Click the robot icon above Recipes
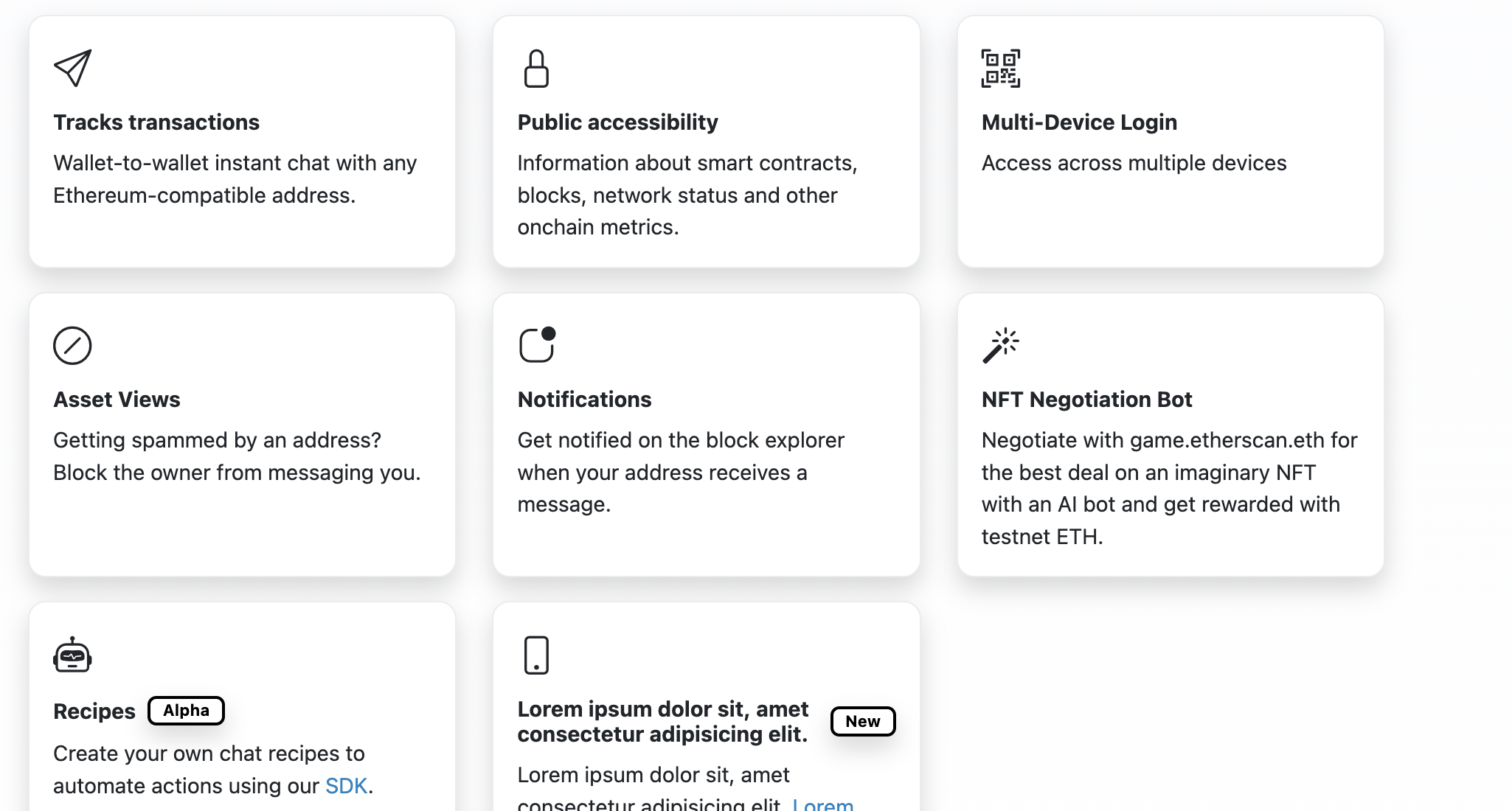Image resolution: width=1512 pixels, height=811 pixels. pyautogui.click(x=72, y=654)
